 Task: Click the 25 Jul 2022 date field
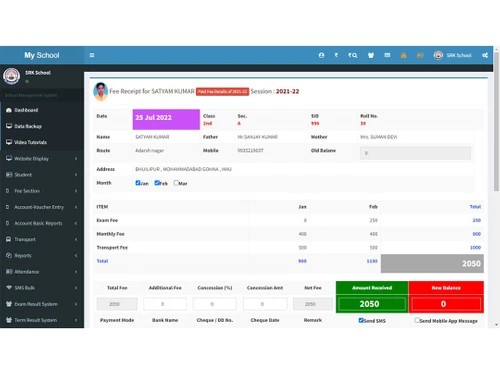166,119
